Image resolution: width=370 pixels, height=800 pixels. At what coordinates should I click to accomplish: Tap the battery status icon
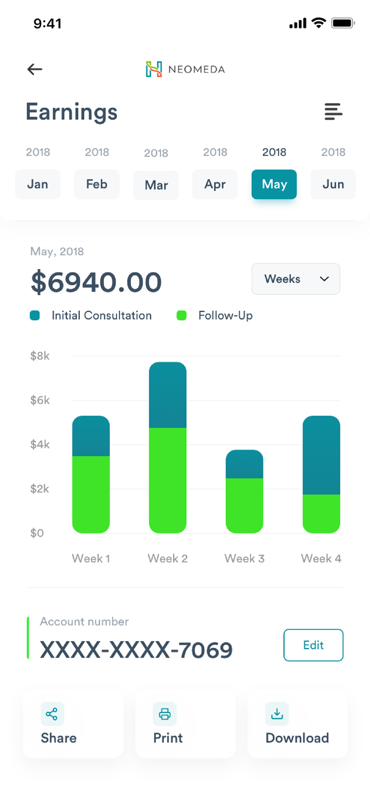(x=342, y=23)
